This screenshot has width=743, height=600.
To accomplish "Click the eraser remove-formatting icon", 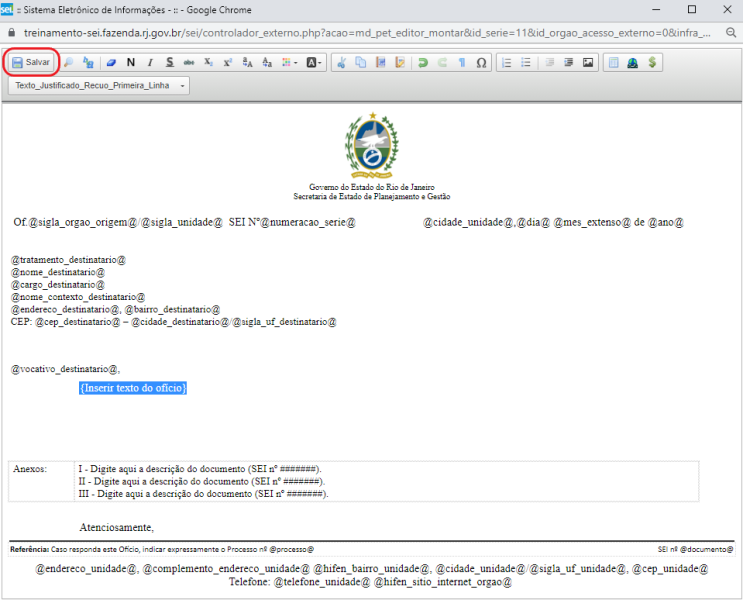I will (110, 62).
